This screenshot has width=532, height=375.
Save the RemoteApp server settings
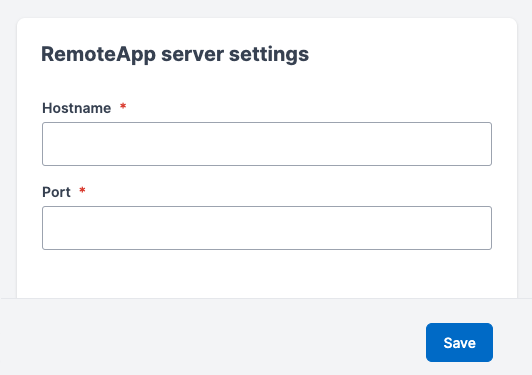(x=459, y=342)
